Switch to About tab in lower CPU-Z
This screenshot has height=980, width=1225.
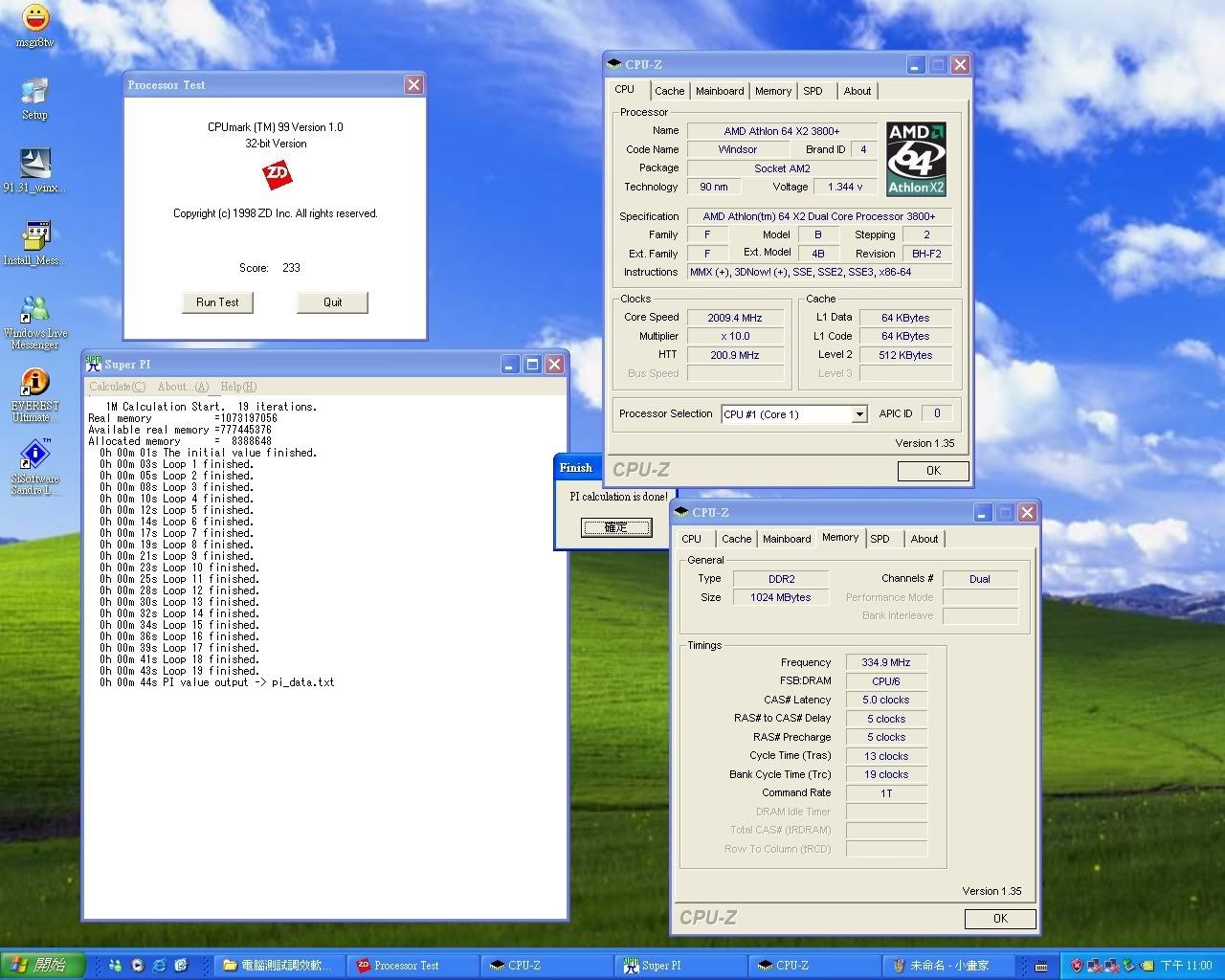point(924,539)
